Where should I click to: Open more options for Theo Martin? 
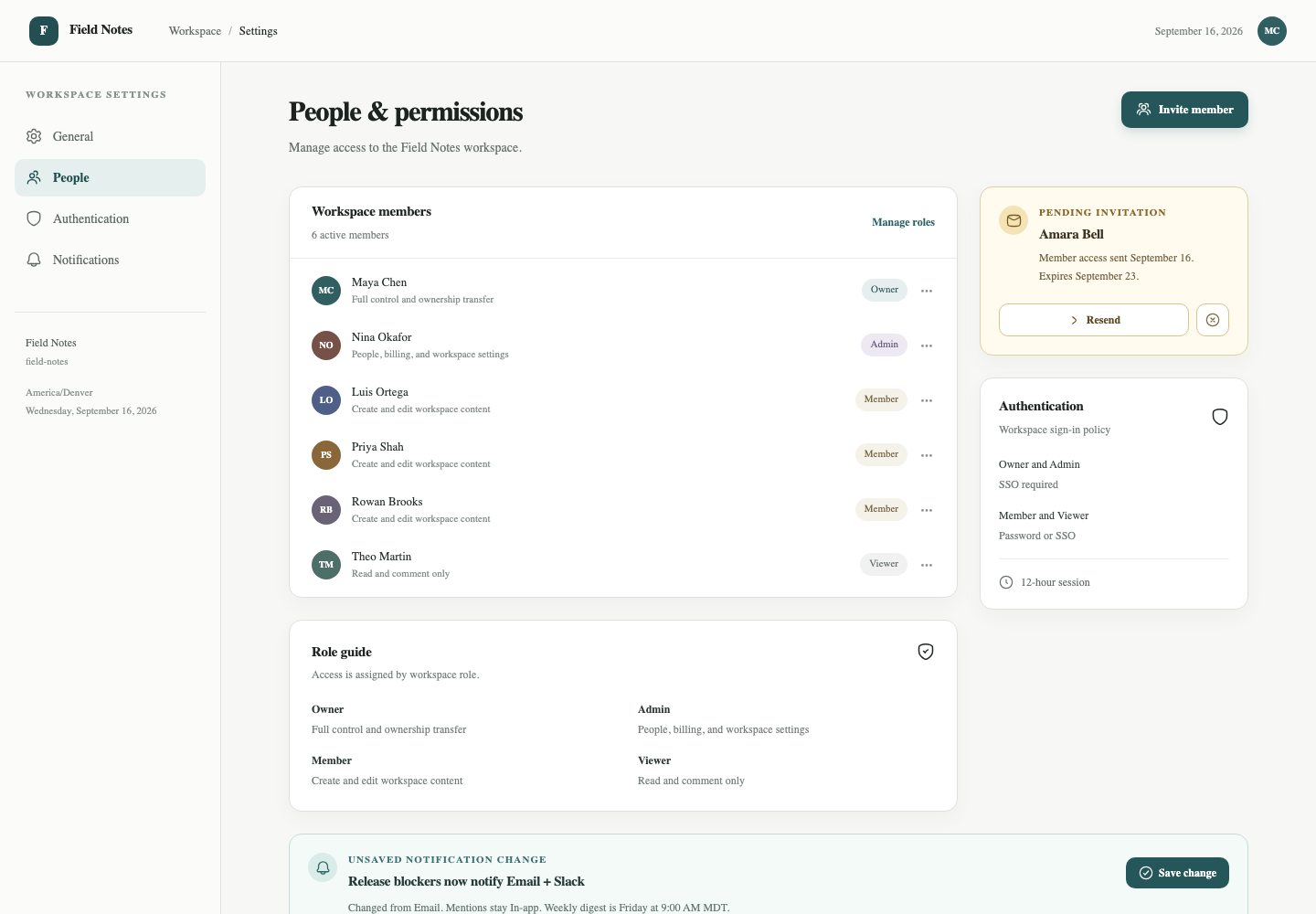927,565
